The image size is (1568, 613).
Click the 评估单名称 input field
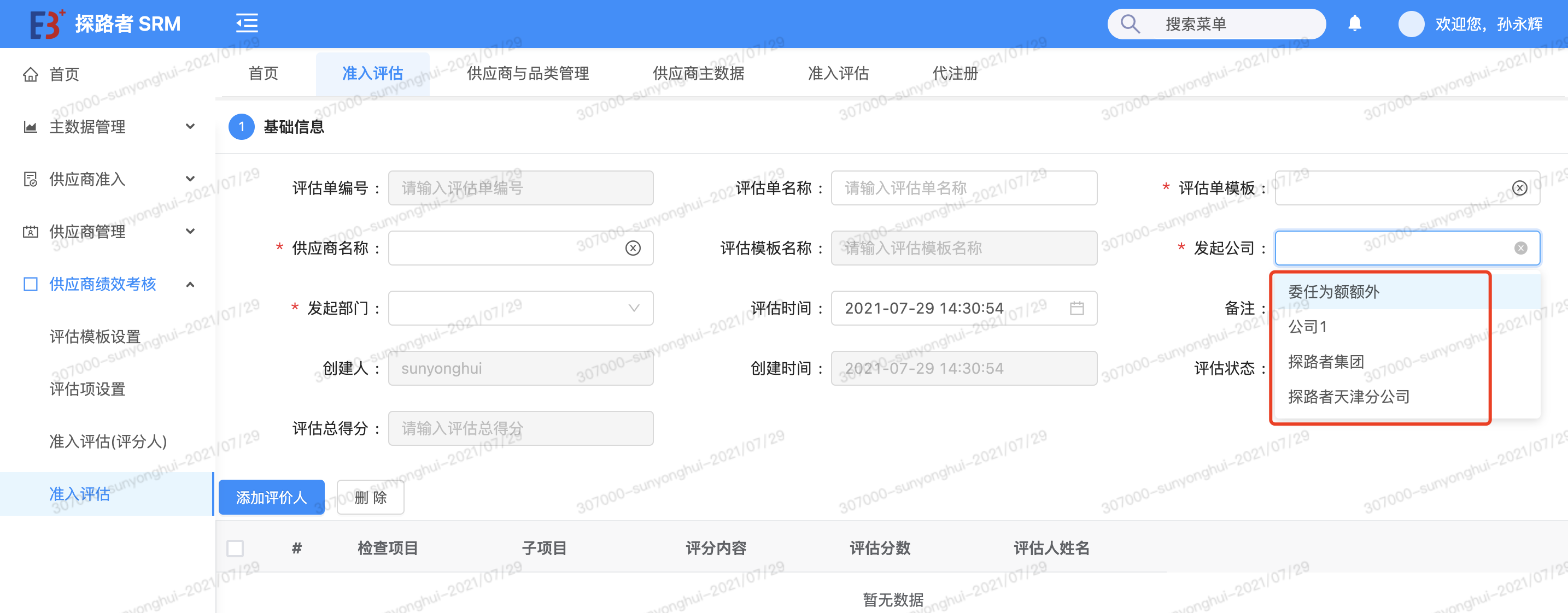pos(963,188)
